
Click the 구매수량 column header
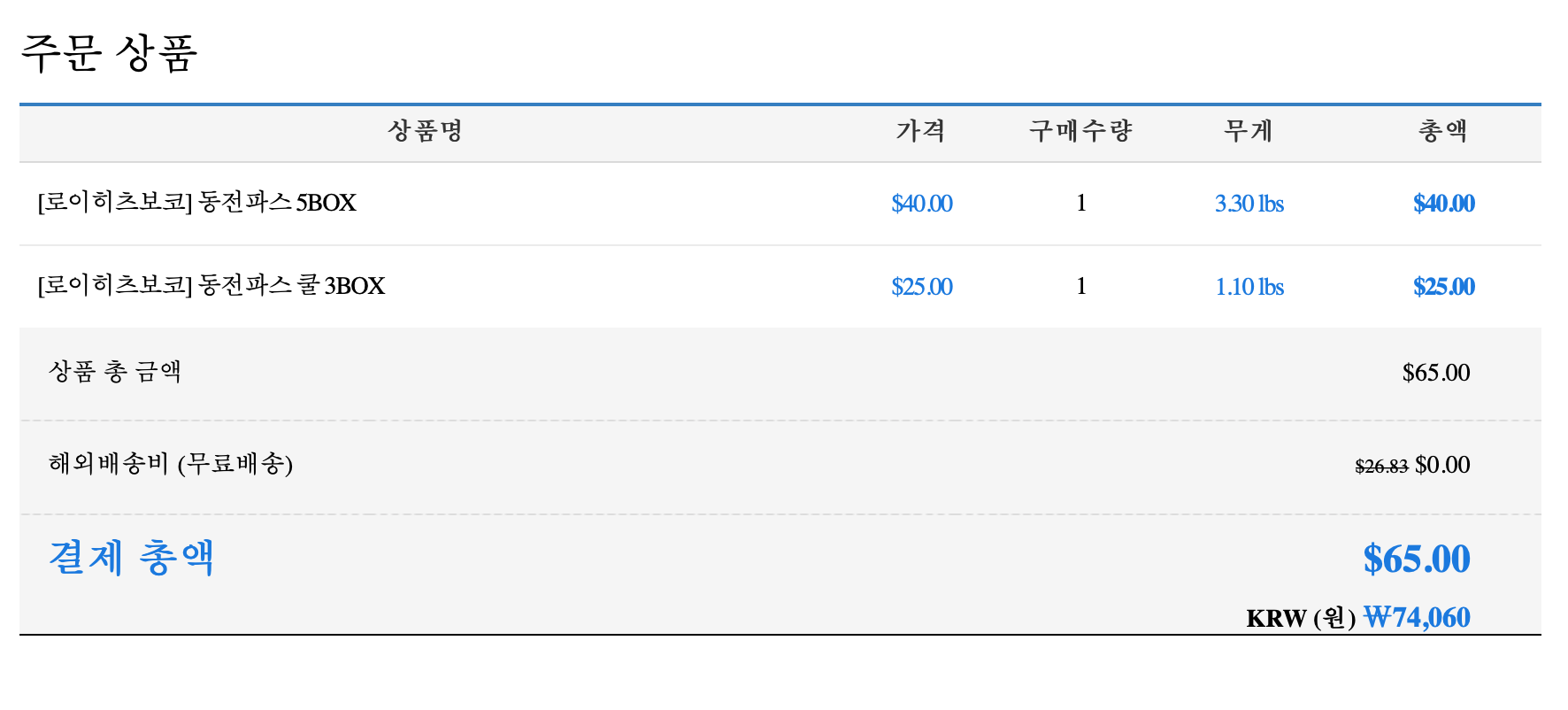[x=1080, y=131]
